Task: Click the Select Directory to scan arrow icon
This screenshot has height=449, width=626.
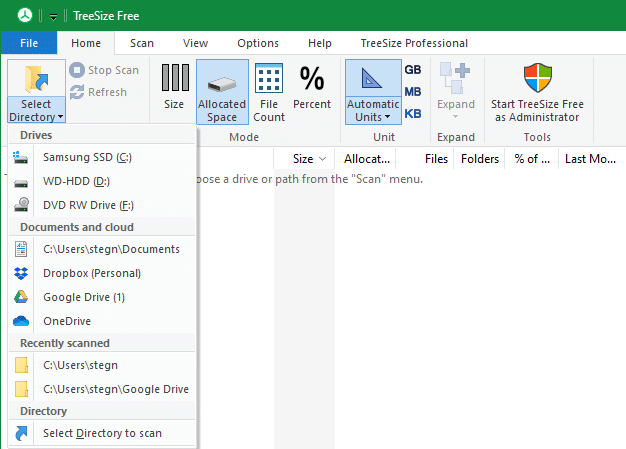Action: 21,433
